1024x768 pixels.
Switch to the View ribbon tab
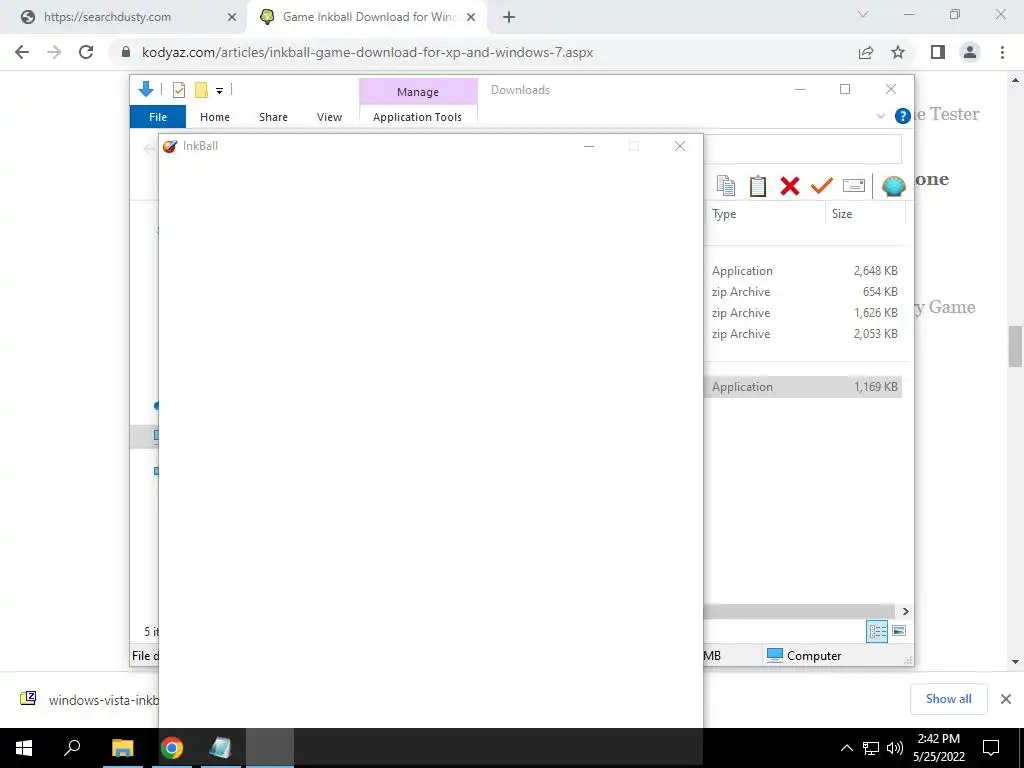[329, 117]
